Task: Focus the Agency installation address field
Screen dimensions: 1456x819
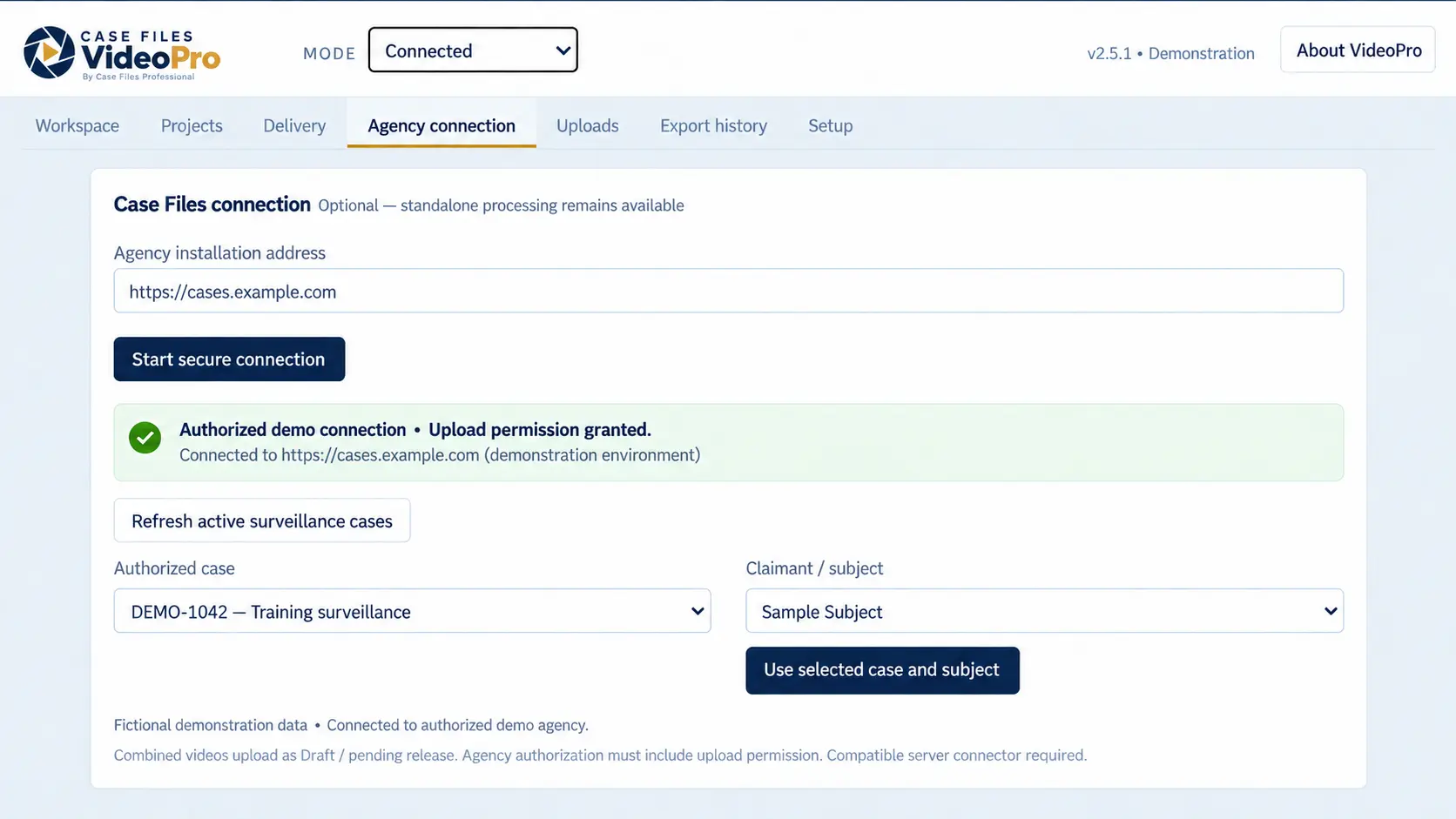Action: (x=728, y=291)
